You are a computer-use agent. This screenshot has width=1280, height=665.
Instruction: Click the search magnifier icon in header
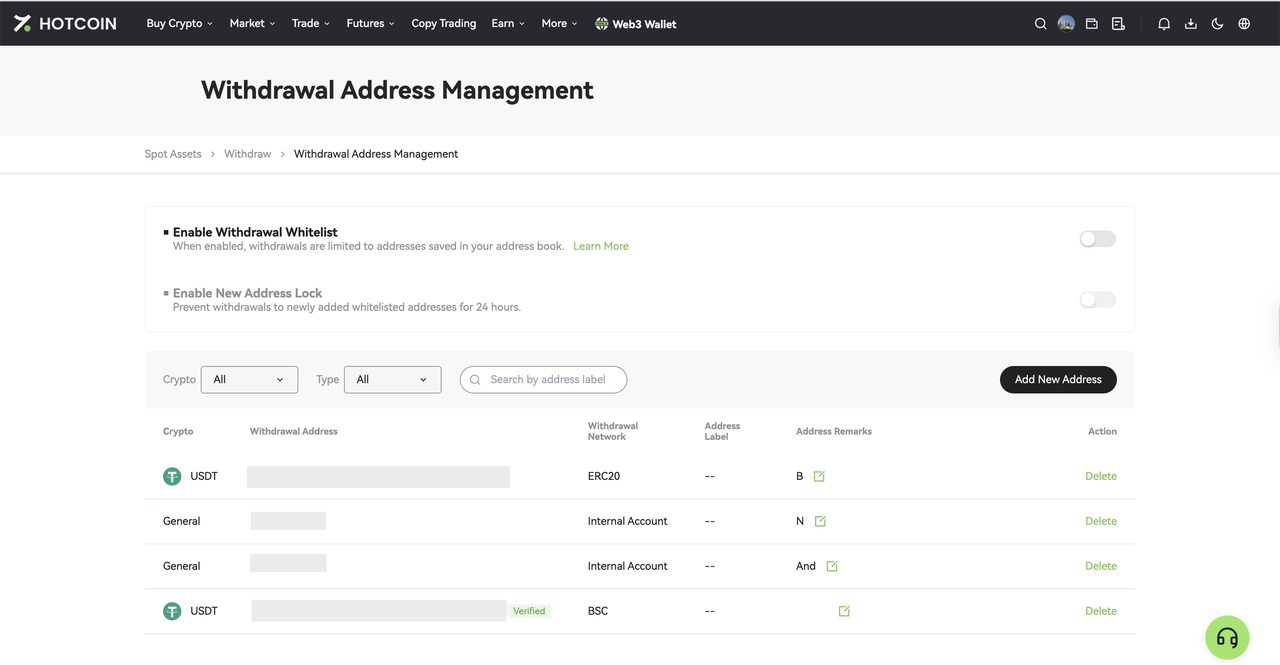click(x=1040, y=24)
